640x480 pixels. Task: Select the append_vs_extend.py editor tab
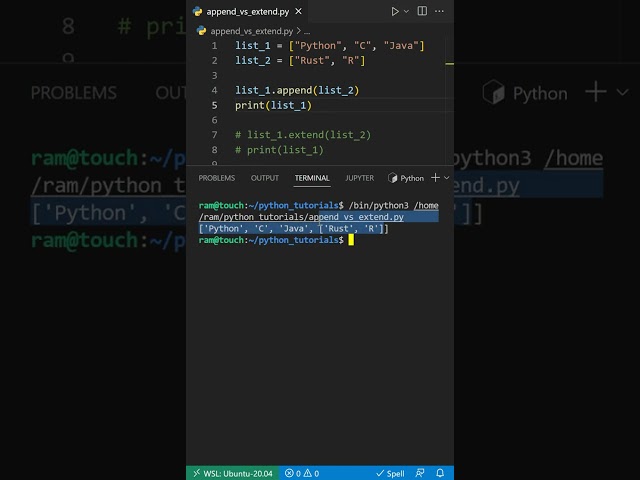[x=247, y=11]
